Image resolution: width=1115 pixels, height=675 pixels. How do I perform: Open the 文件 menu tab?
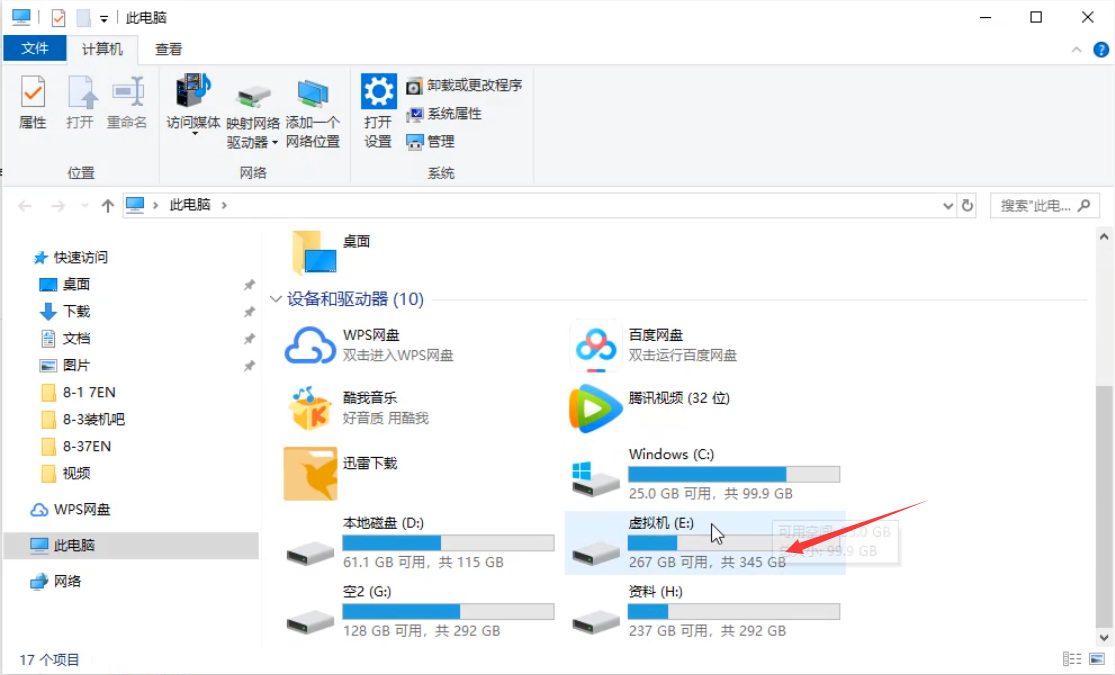pyautogui.click(x=35, y=49)
